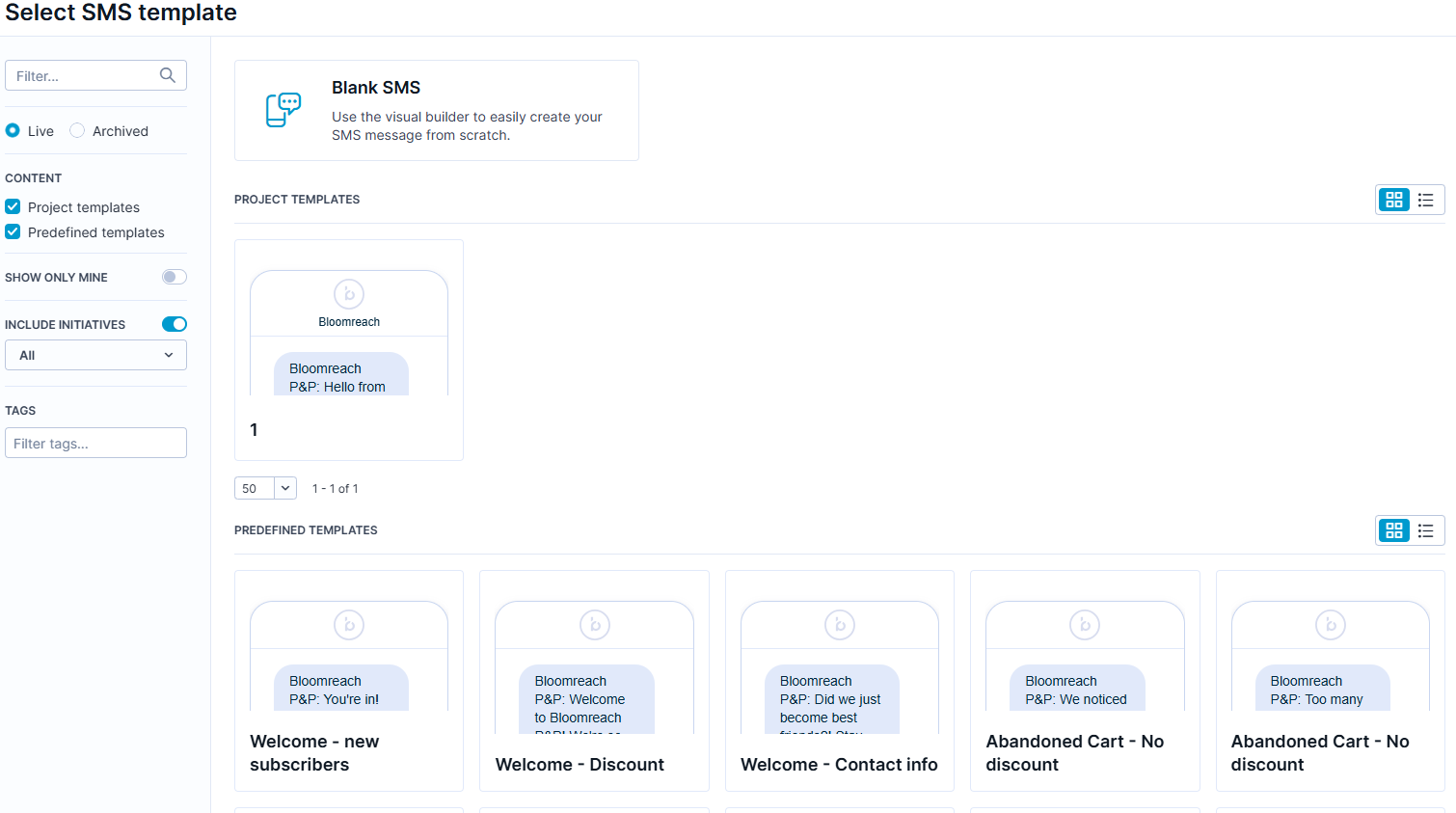Switch Predefined Templates to list view
The width and height of the screenshot is (1456, 813).
click(1426, 530)
